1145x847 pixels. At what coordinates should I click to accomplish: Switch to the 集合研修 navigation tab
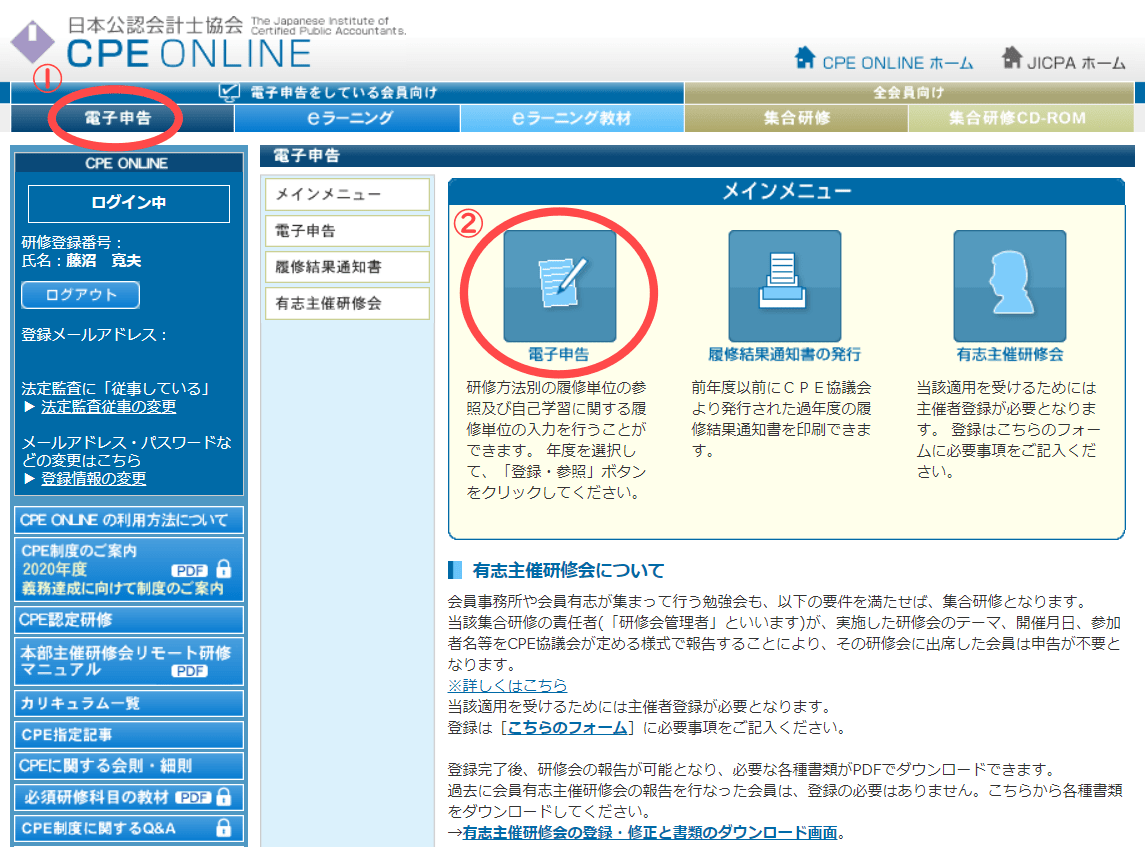pos(797,118)
